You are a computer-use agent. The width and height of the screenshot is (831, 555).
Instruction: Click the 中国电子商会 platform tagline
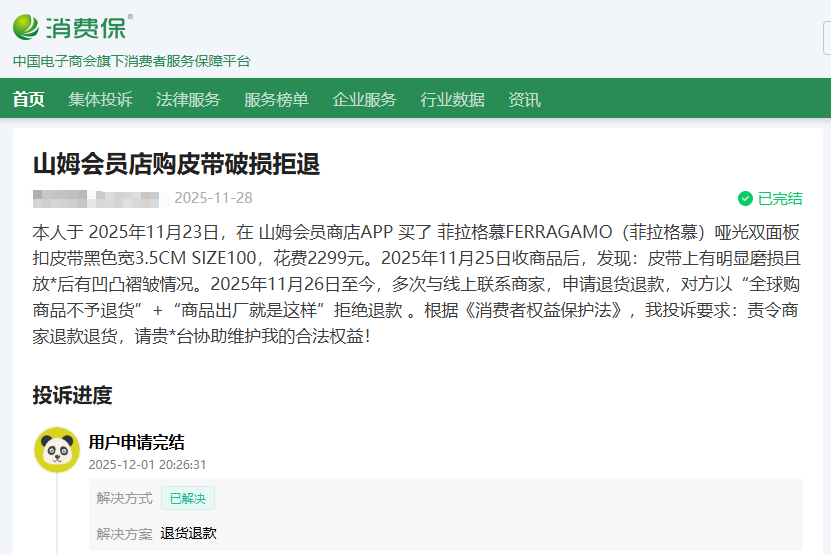click(x=131, y=61)
